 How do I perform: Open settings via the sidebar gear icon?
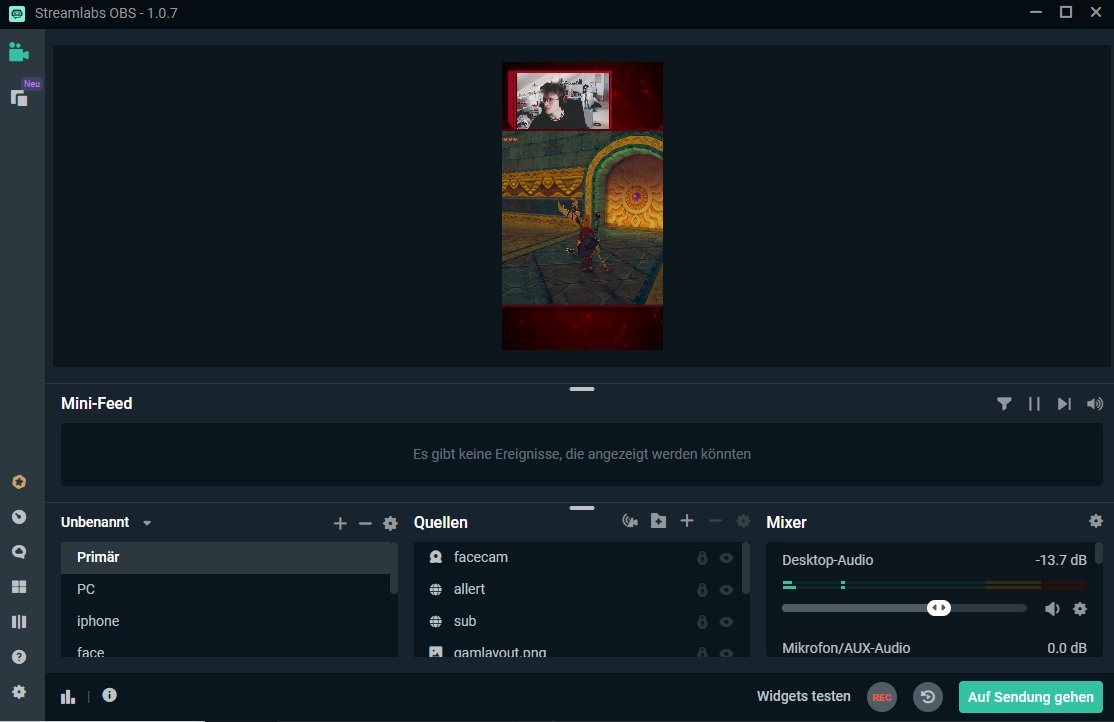19,691
